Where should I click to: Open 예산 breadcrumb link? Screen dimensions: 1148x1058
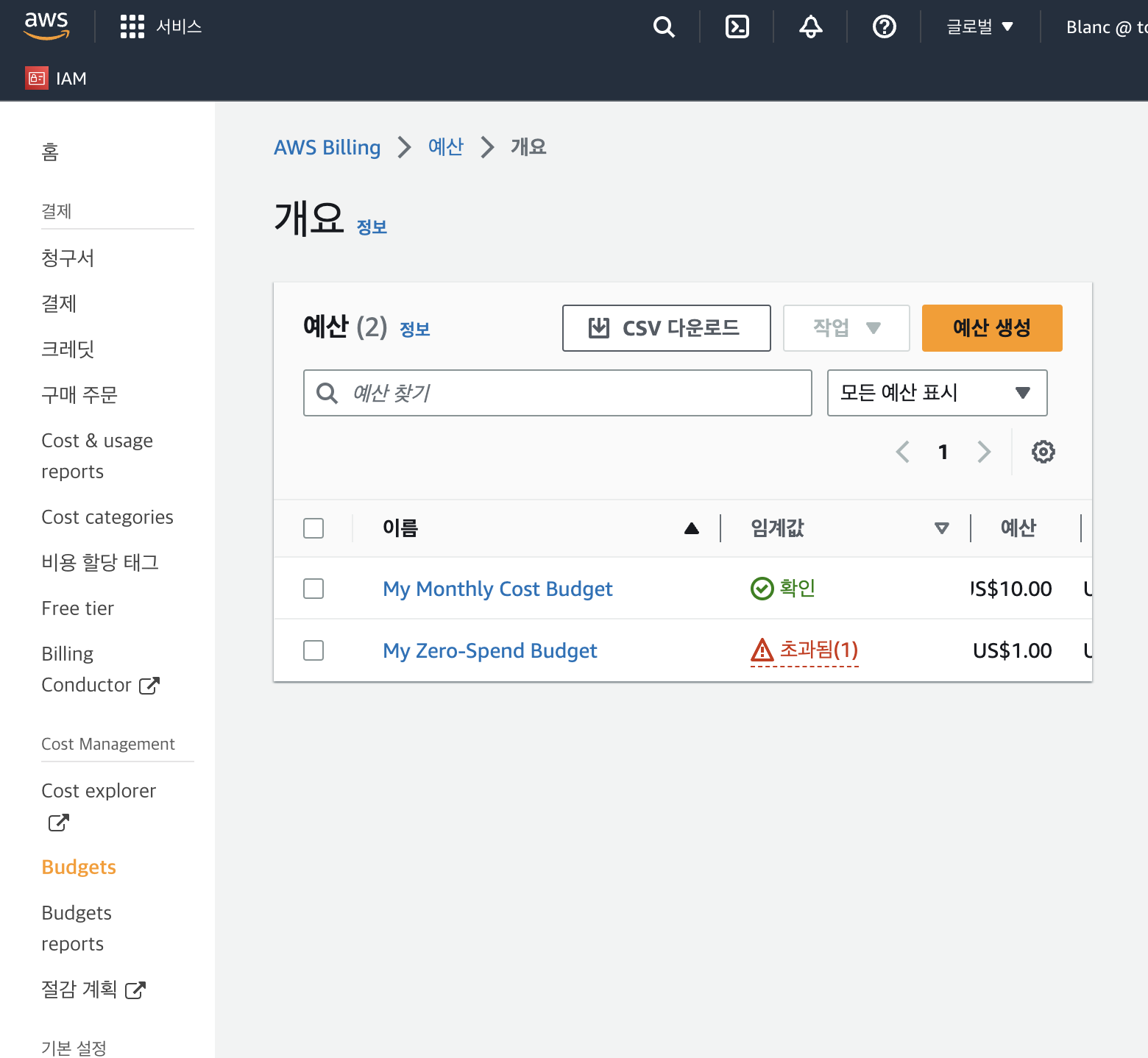446,147
